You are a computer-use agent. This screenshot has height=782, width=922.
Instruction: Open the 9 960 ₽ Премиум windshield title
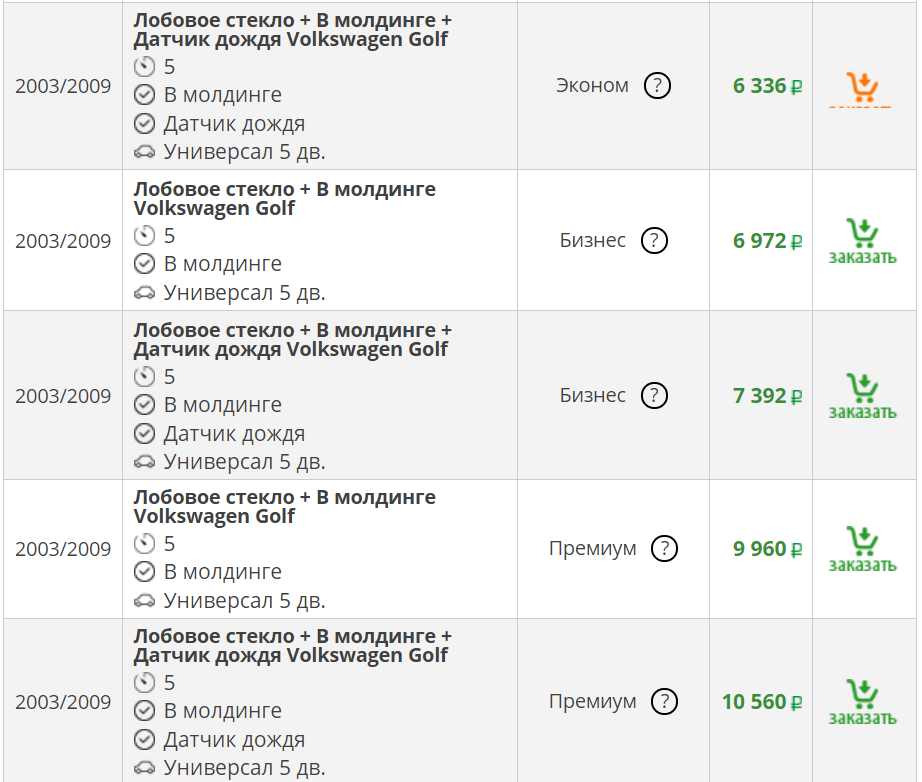284,507
